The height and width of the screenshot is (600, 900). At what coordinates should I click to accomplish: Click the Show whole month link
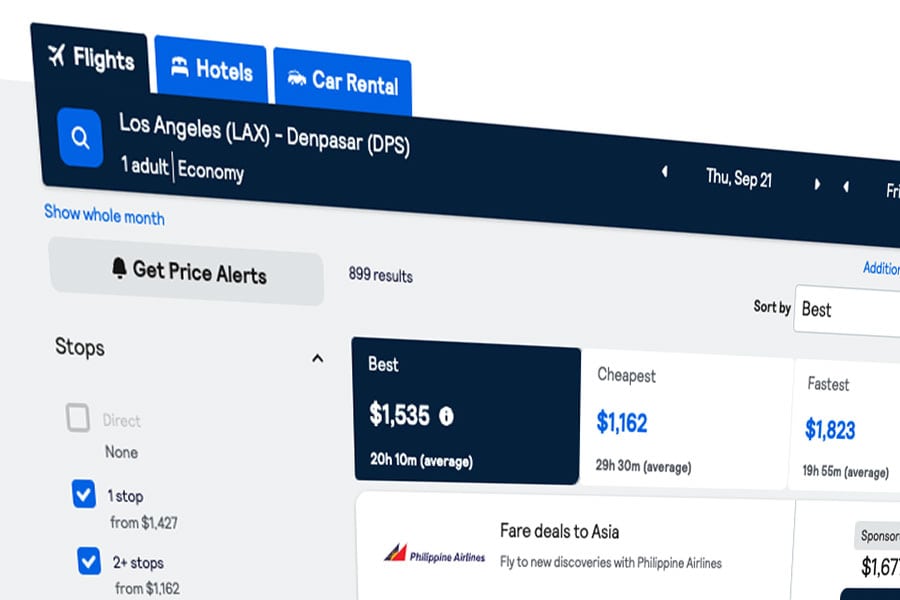coord(104,215)
